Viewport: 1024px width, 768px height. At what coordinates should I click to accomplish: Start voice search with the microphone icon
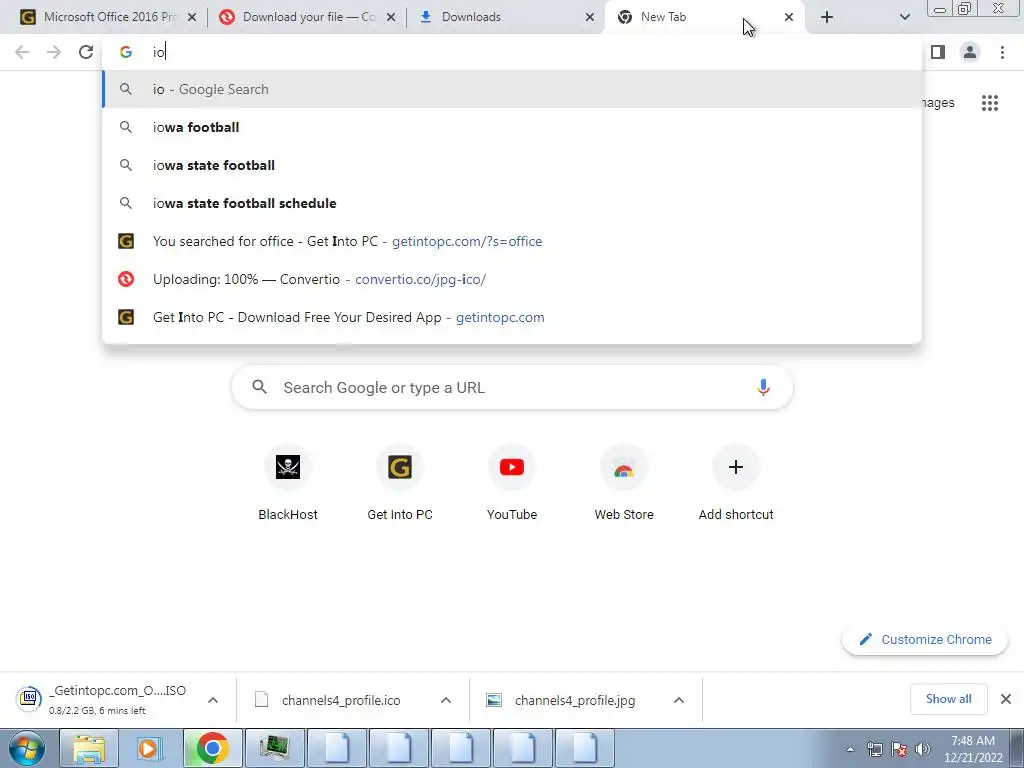(763, 387)
